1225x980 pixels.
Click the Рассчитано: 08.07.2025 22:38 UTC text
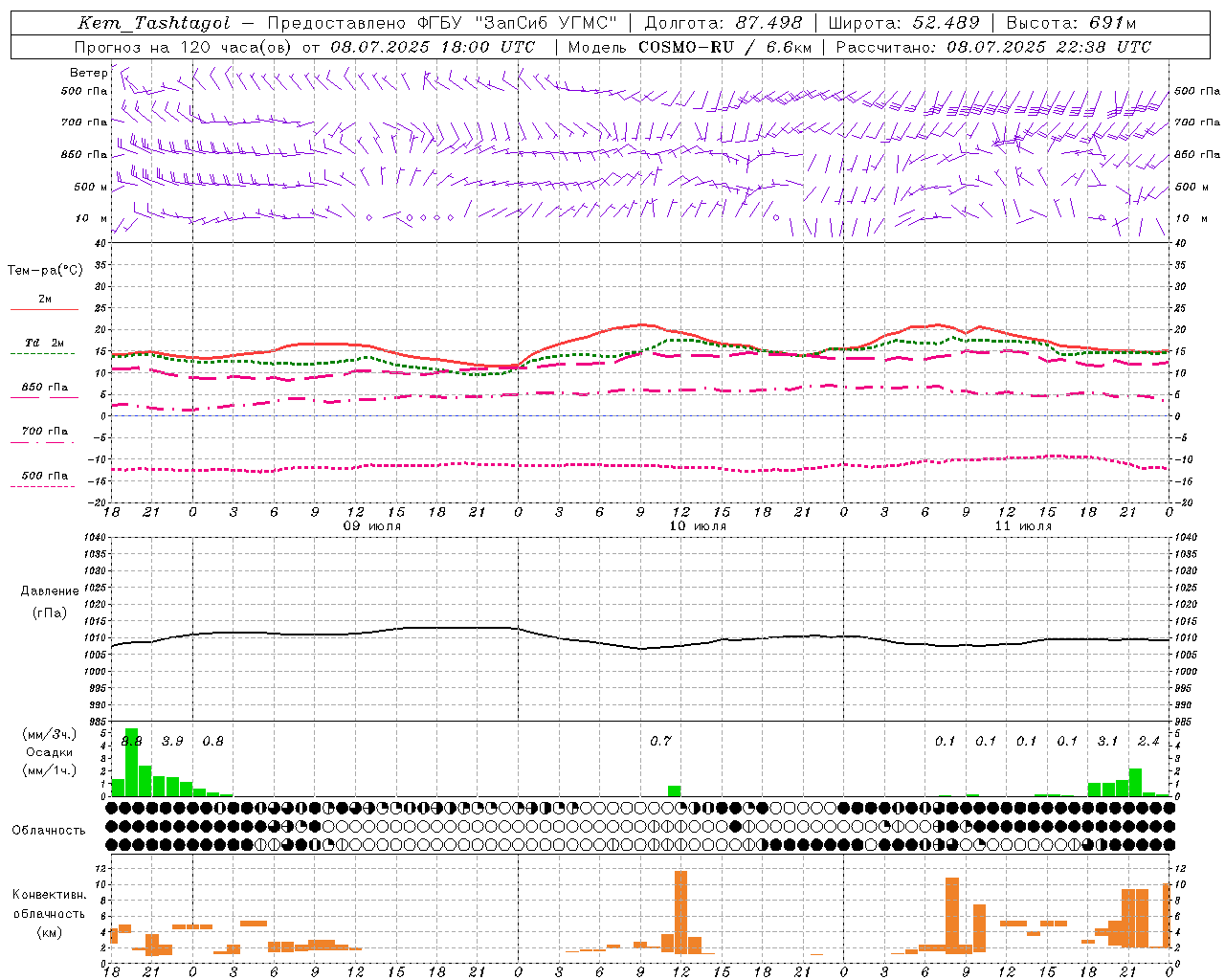pos(993,47)
